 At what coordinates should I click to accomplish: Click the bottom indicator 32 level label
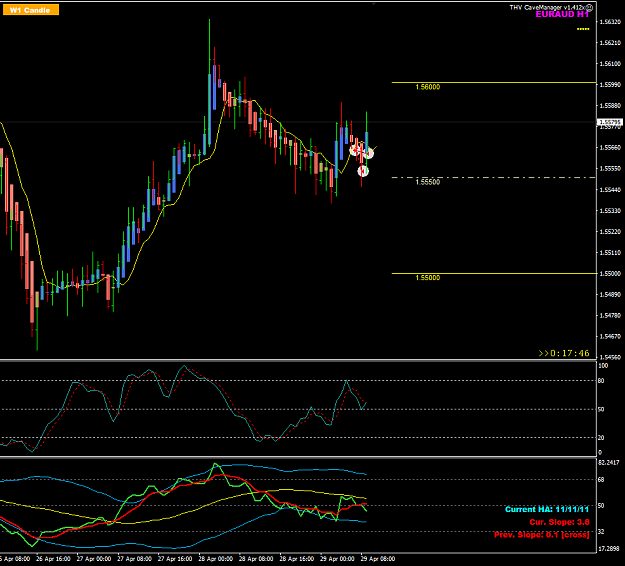(x=601, y=532)
